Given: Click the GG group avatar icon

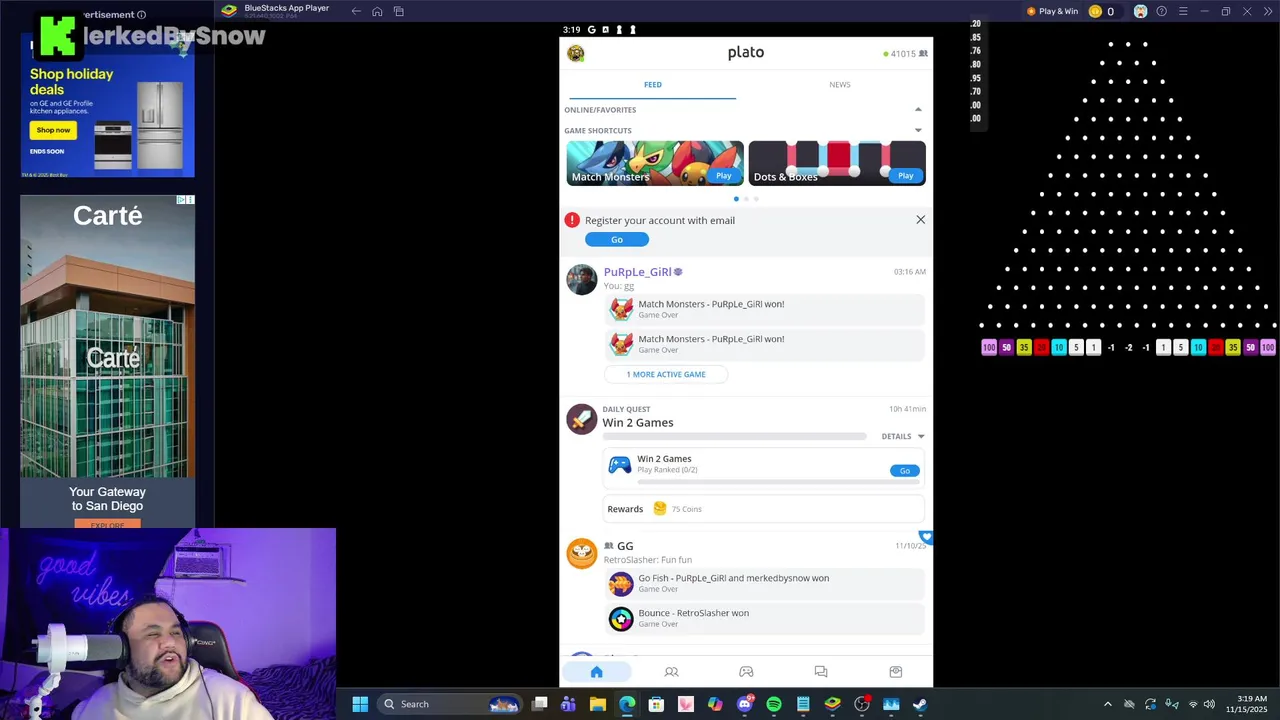Looking at the screenshot, I should (x=581, y=553).
